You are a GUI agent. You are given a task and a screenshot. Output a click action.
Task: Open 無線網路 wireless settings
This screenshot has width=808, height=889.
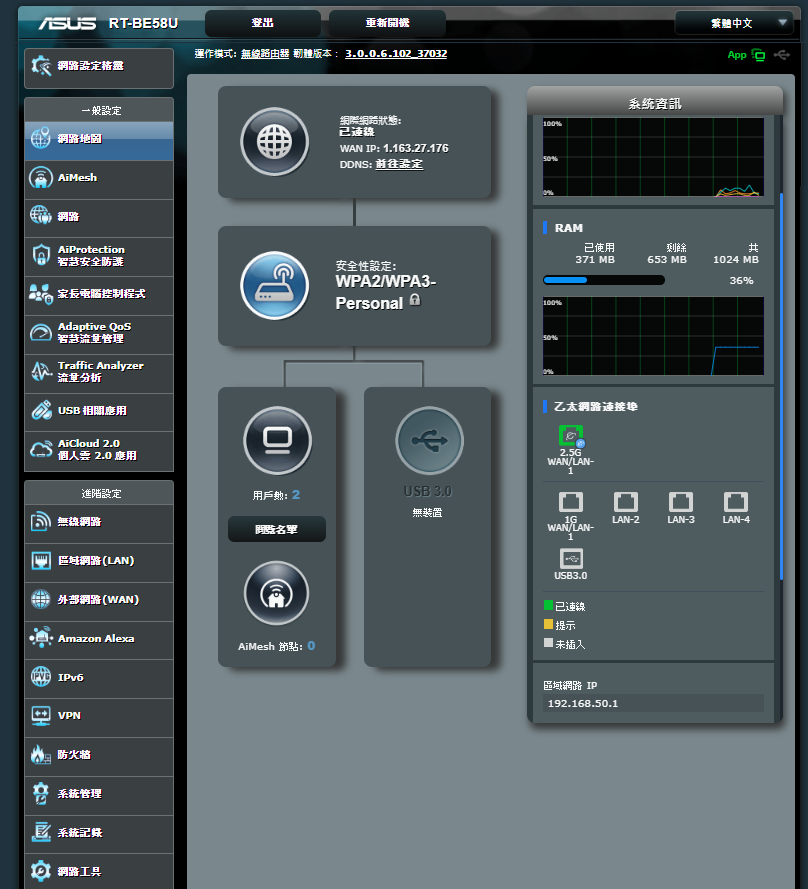(99, 523)
